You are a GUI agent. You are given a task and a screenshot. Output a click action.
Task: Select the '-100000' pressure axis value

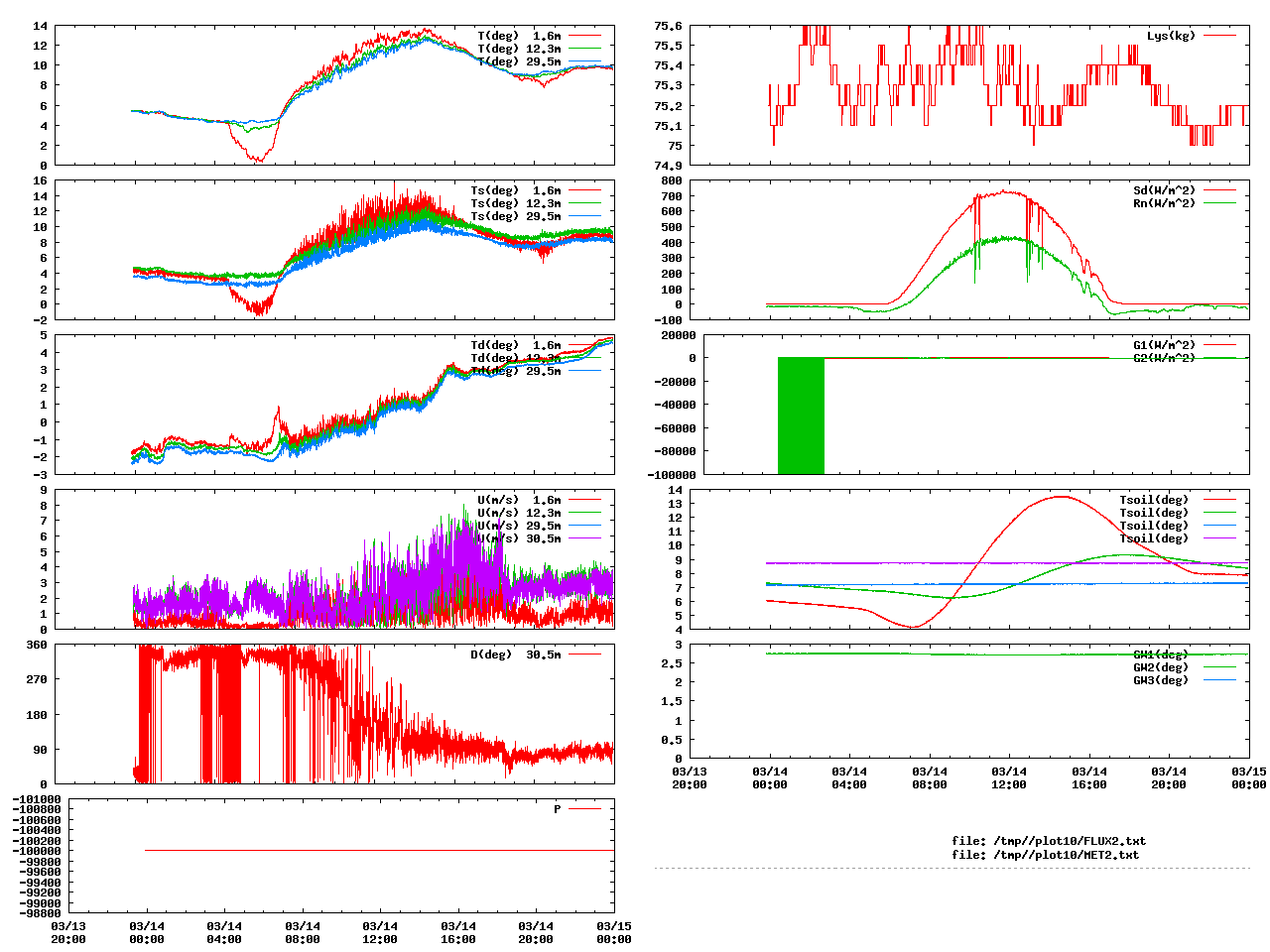point(37,851)
